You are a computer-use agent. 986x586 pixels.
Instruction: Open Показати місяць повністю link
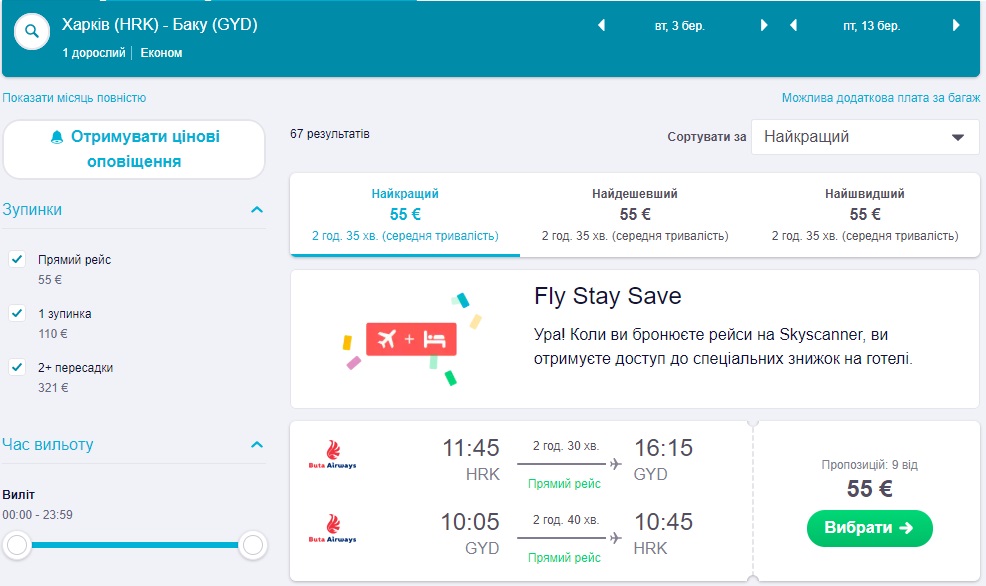[x=75, y=98]
